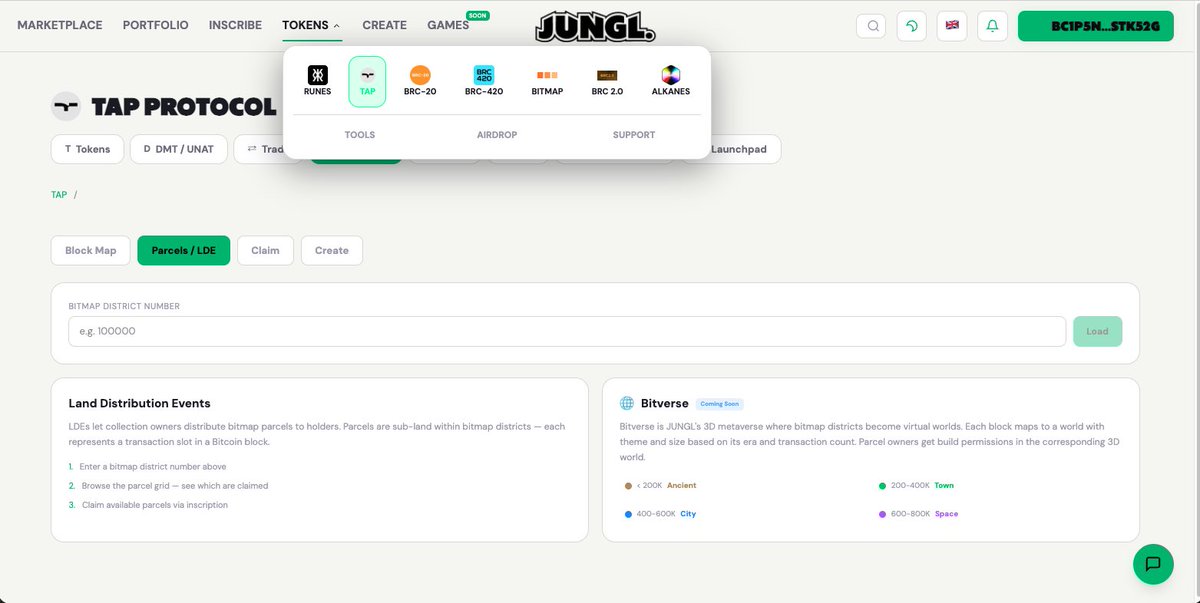Screen dimensions: 1200x603
Task: Switch to the Tokens tab
Action: (88, 149)
